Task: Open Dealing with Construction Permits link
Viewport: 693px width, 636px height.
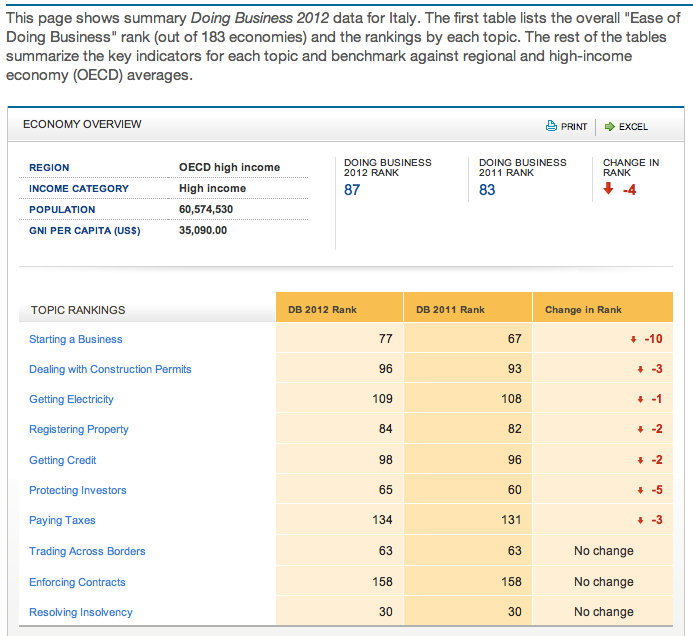Action: [110, 369]
